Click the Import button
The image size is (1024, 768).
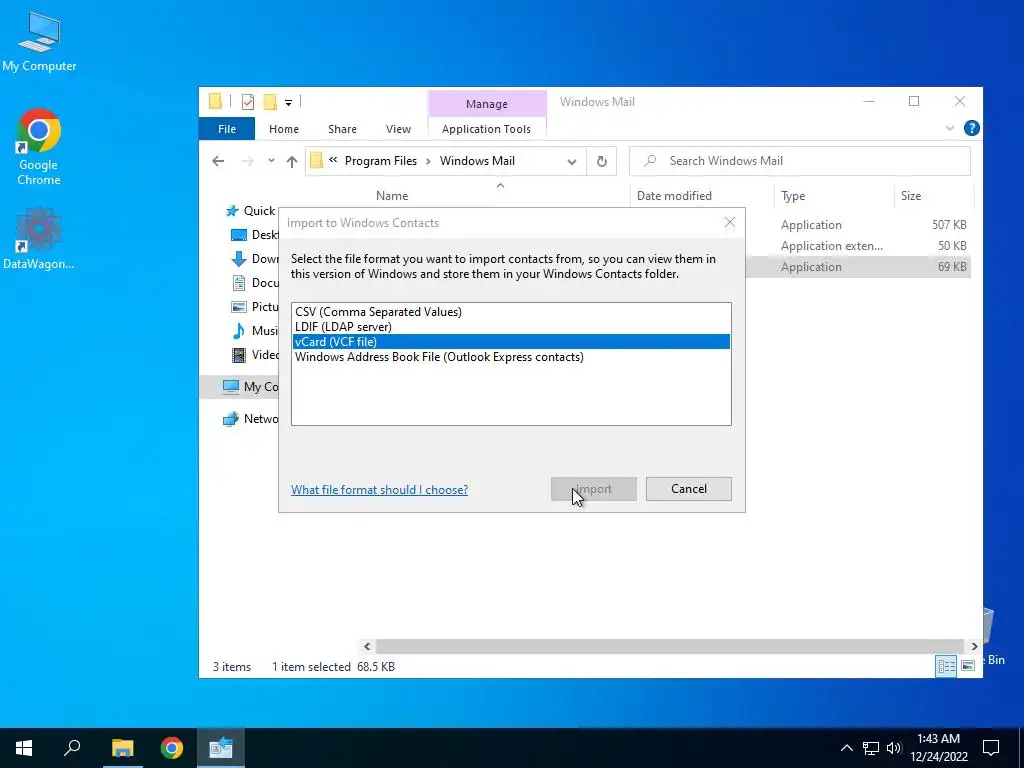(x=594, y=489)
